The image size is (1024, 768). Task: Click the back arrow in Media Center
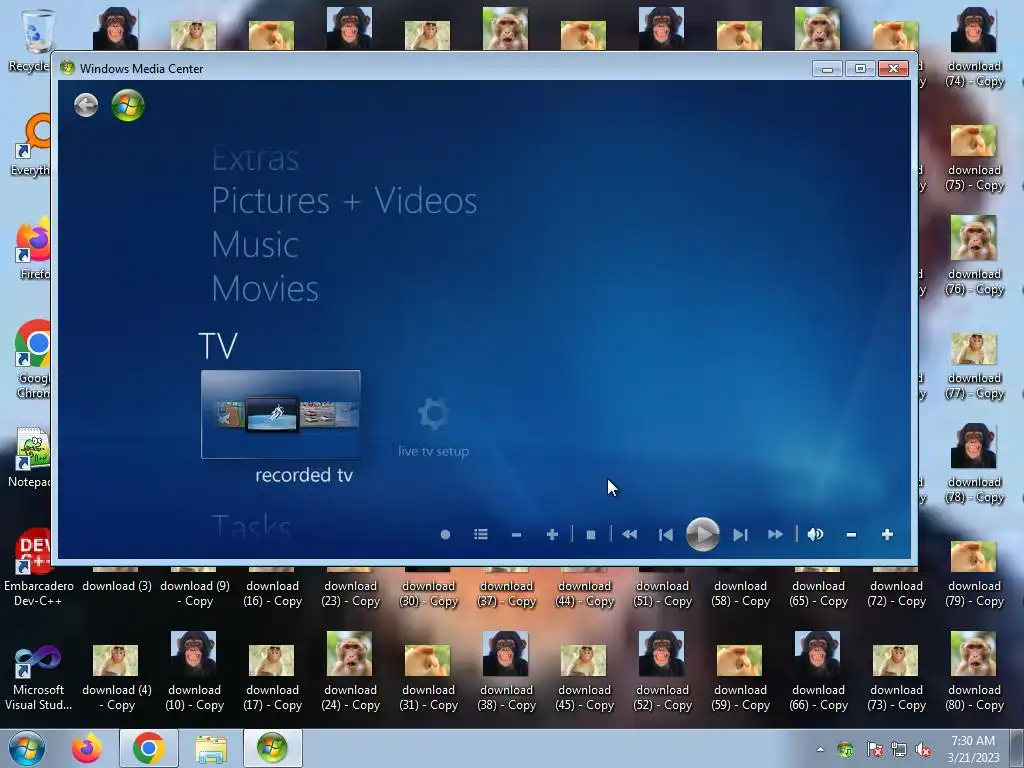(86, 105)
